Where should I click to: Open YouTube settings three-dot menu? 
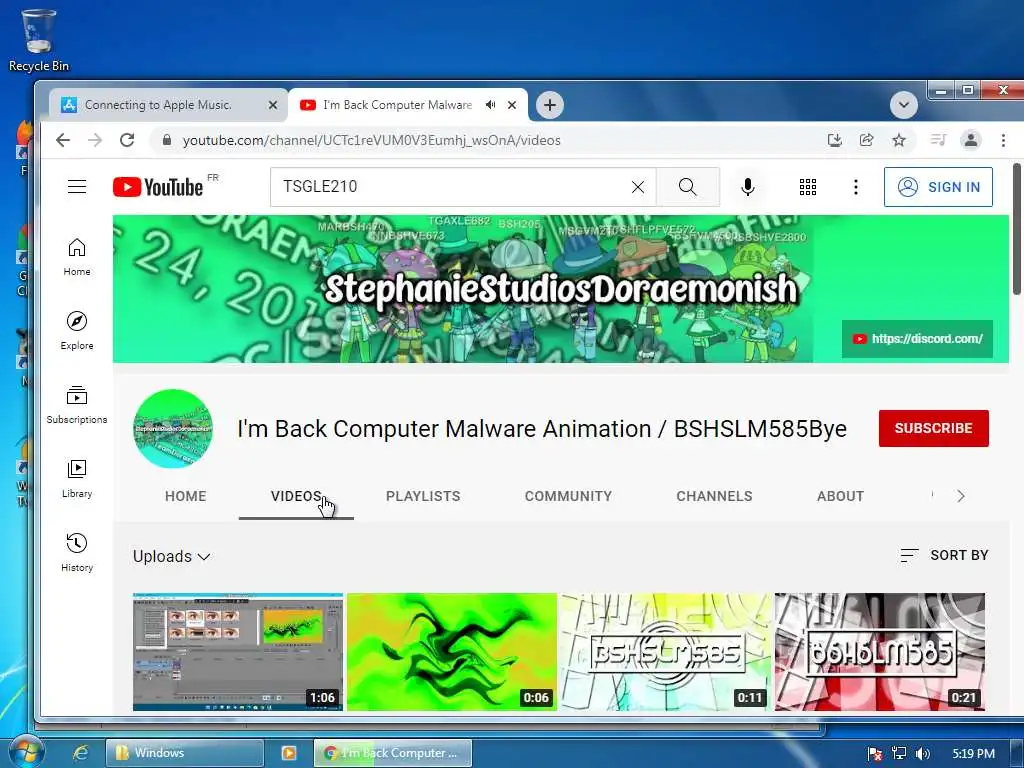856,187
